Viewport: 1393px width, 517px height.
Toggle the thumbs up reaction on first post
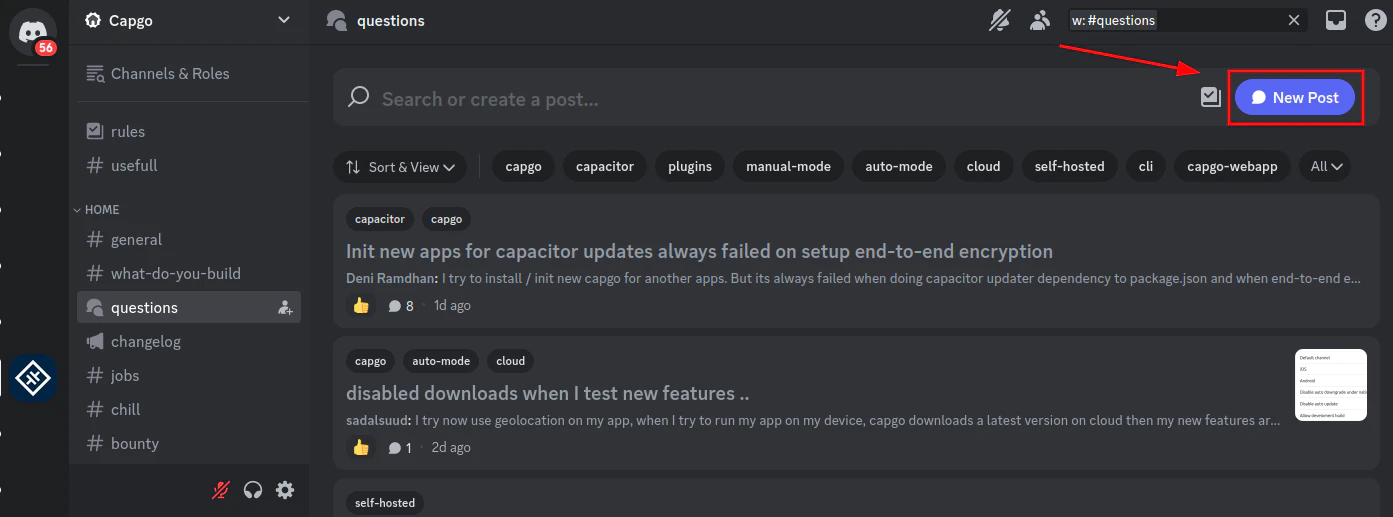point(361,306)
